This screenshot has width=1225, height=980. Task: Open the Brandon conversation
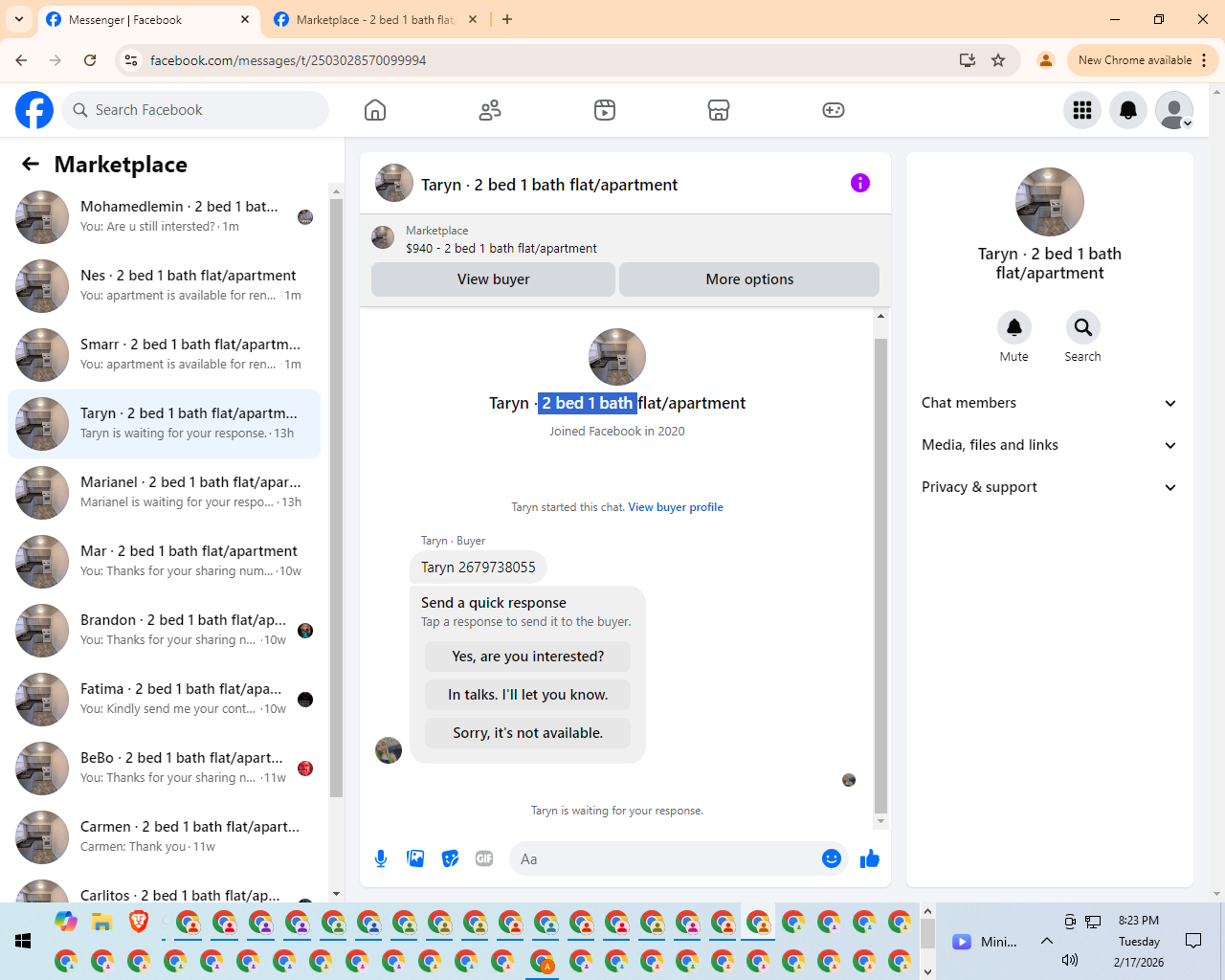click(x=164, y=631)
